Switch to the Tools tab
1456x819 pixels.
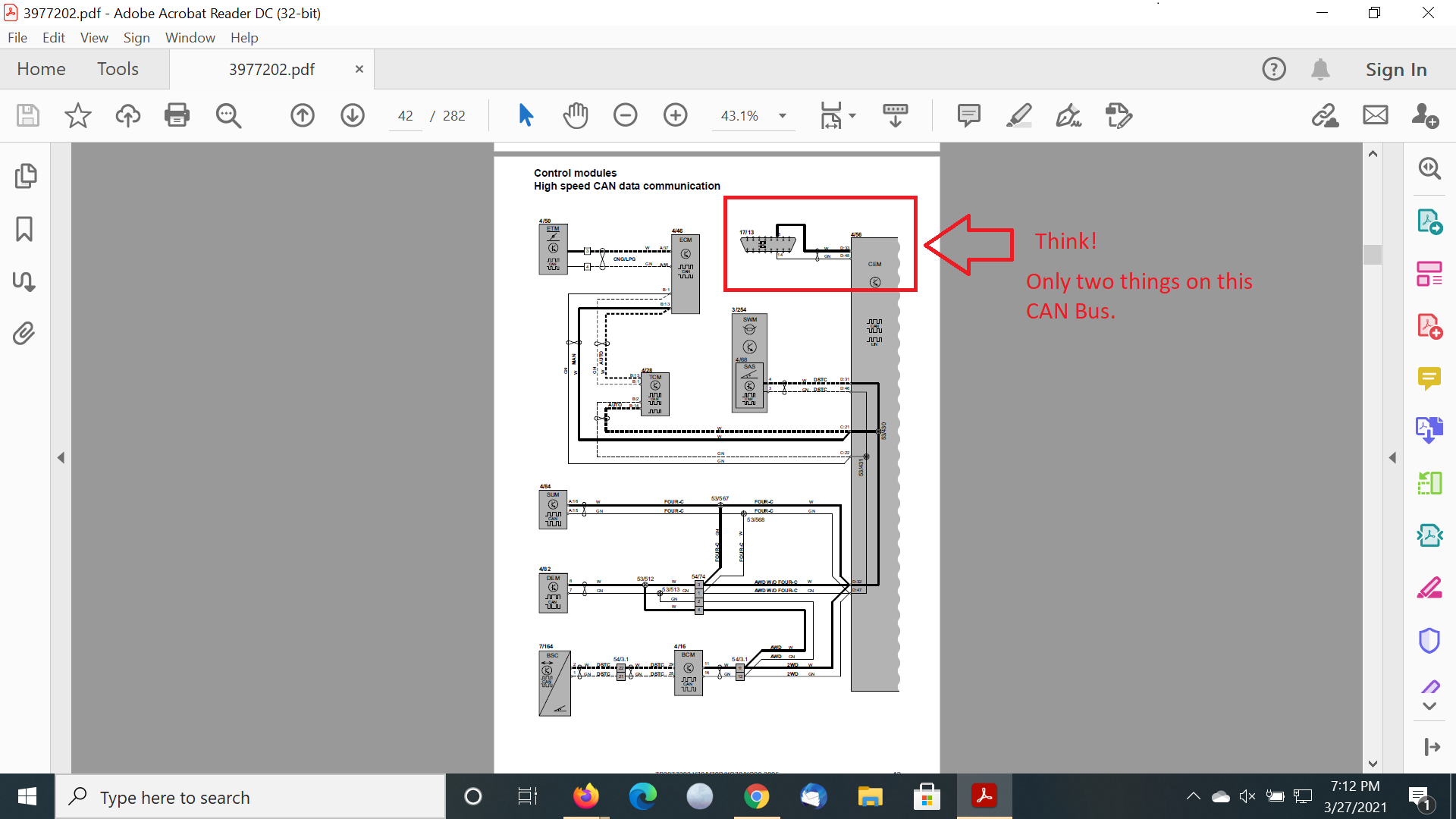[118, 69]
